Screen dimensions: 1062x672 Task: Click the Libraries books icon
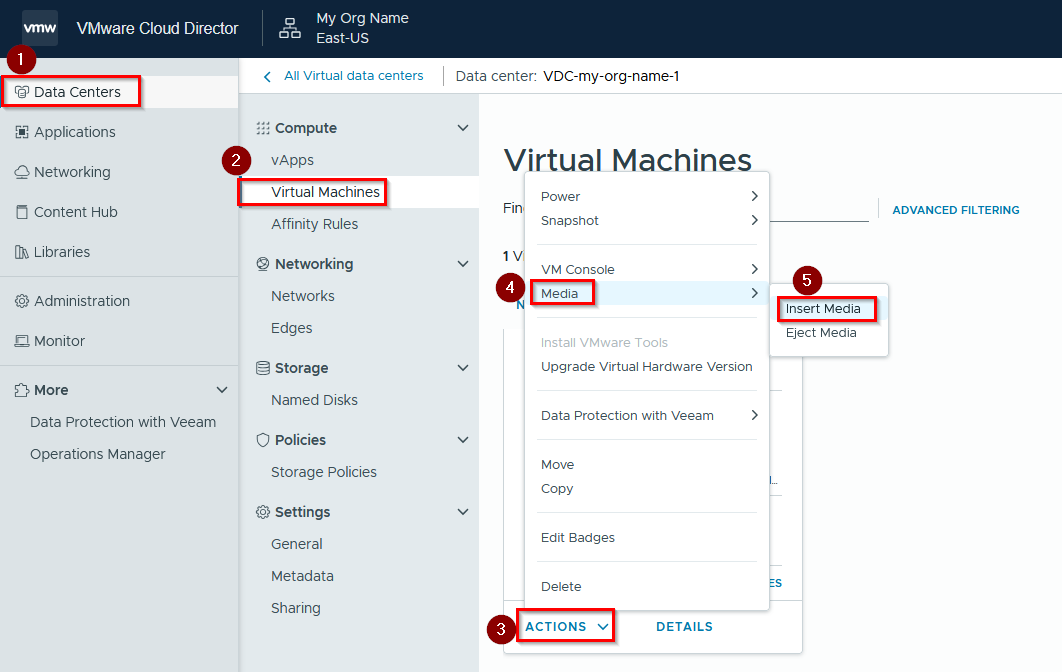point(22,252)
